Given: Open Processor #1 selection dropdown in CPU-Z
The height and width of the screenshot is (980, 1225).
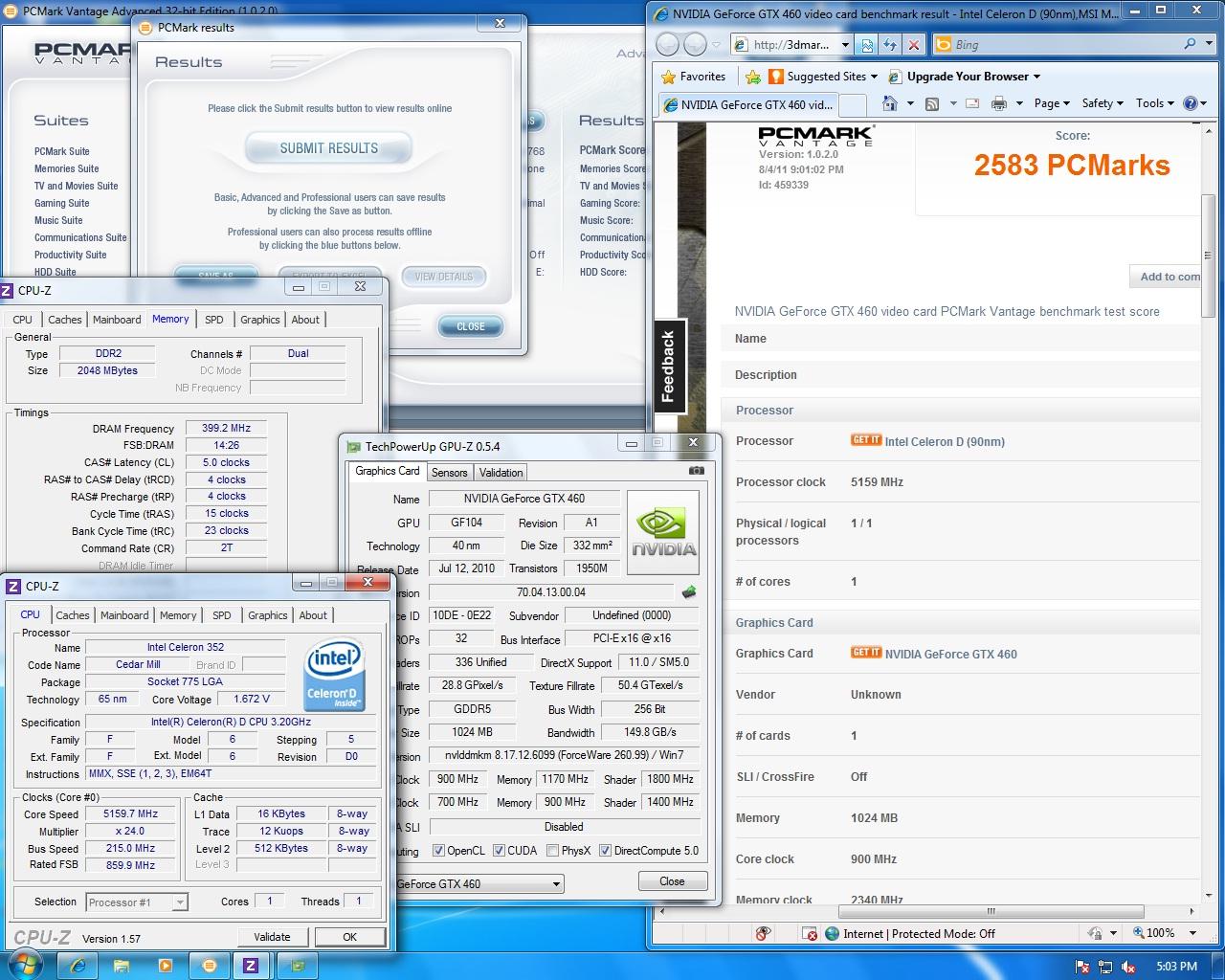Looking at the screenshot, I should click(x=137, y=902).
